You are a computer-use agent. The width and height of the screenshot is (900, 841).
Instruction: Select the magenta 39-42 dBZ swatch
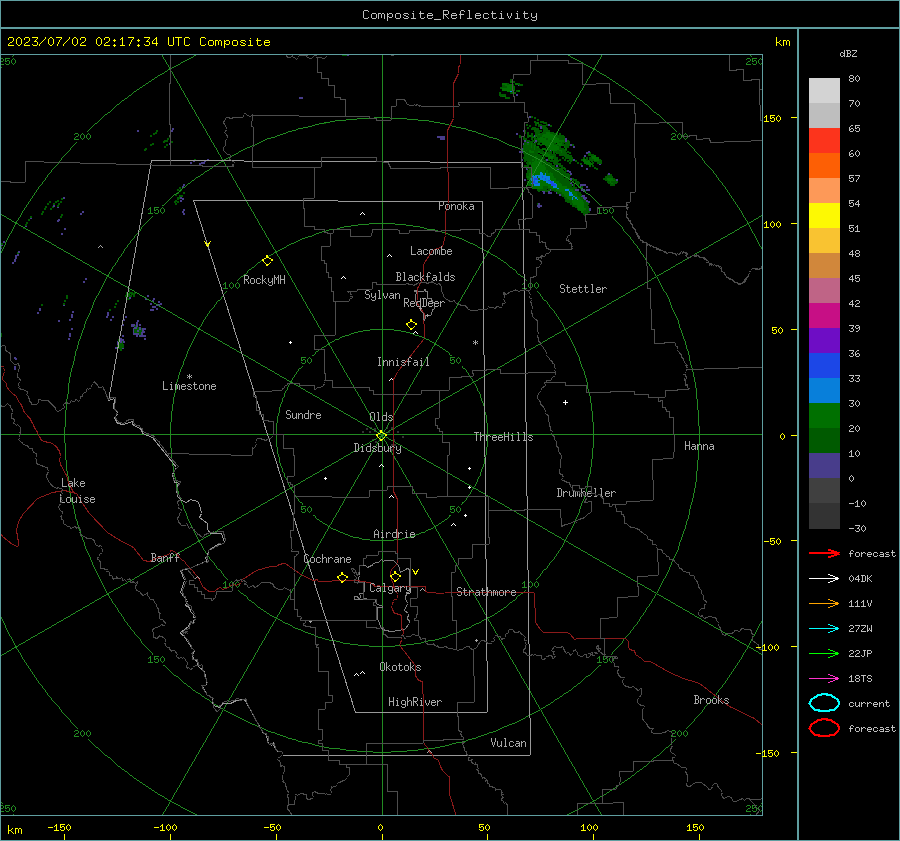824,316
